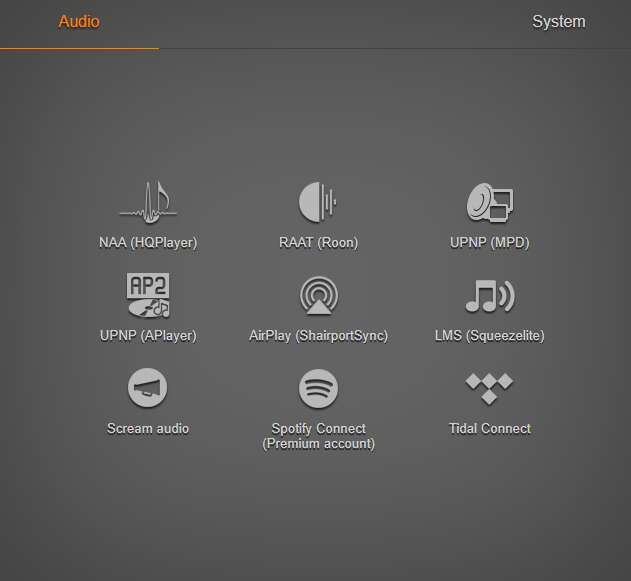Click the NAA (HQPlayer) text label
631x581 pixels.
tap(148, 243)
